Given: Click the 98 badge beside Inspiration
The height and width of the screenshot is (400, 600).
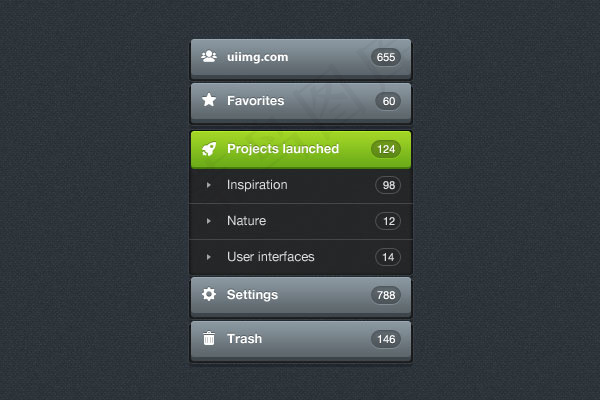Looking at the screenshot, I should click(x=388, y=185).
